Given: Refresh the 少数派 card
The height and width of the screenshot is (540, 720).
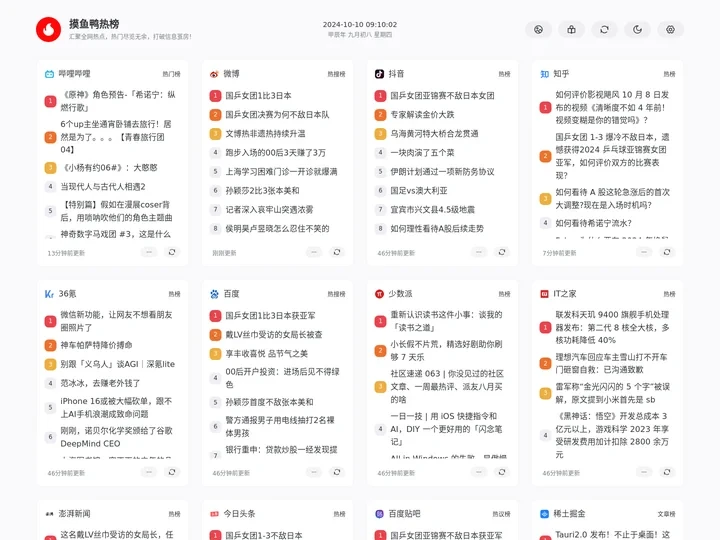Looking at the screenshot, I should (502, 472).
